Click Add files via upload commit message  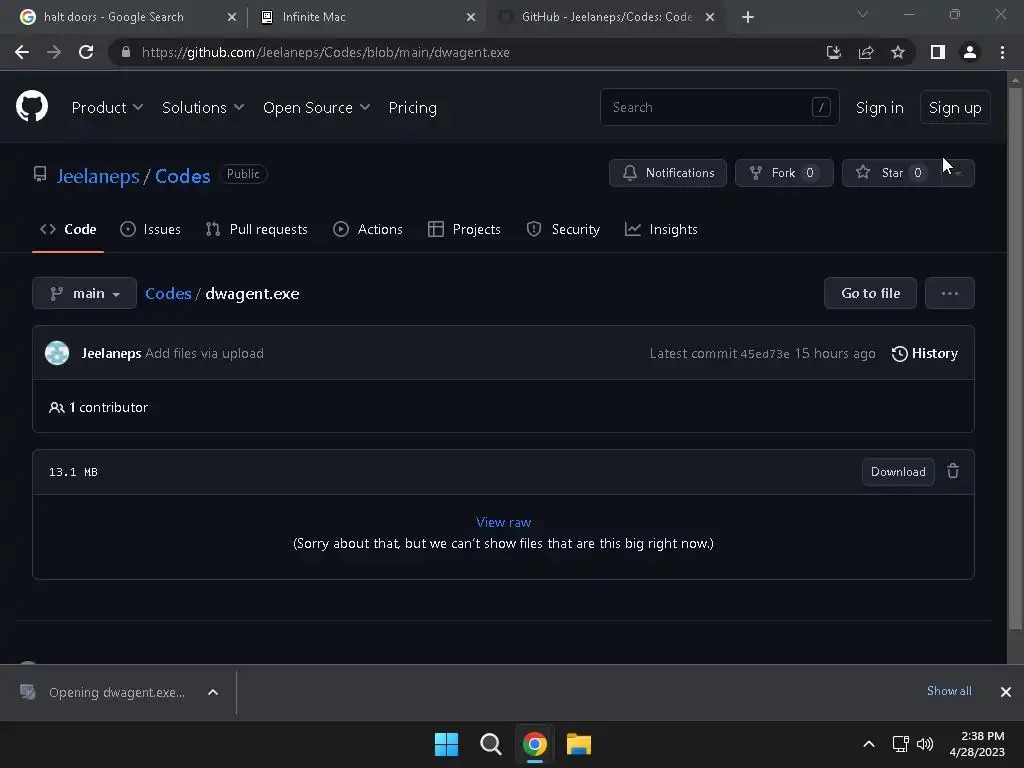204,353
